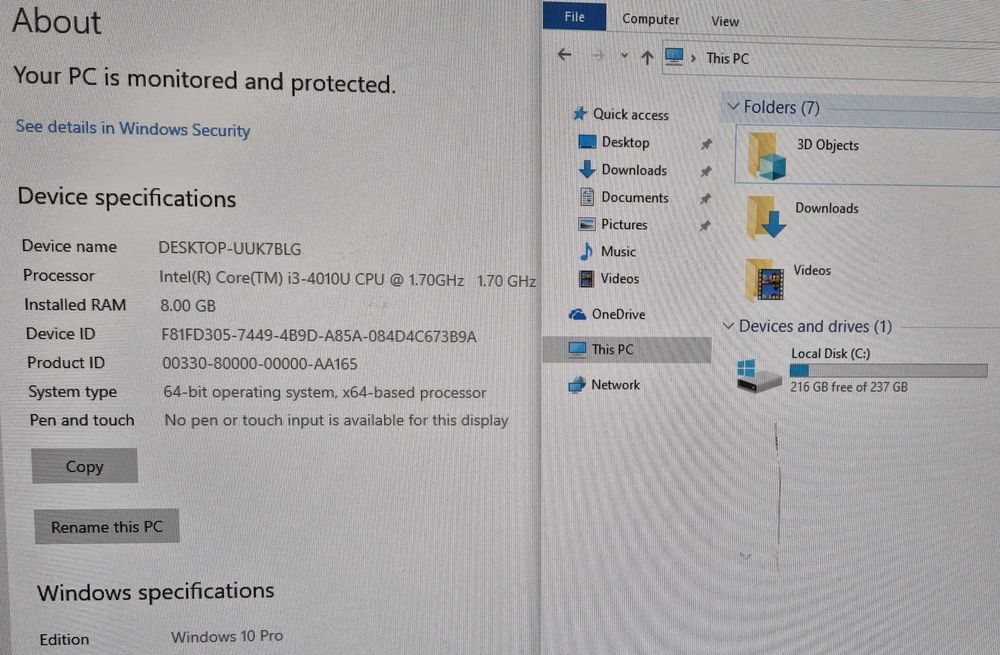The height and width of the screenshot is (655, 1000).
Task: Open recent locations dropdown arrow
Action: pyautogui.click(x=624, y=56)
